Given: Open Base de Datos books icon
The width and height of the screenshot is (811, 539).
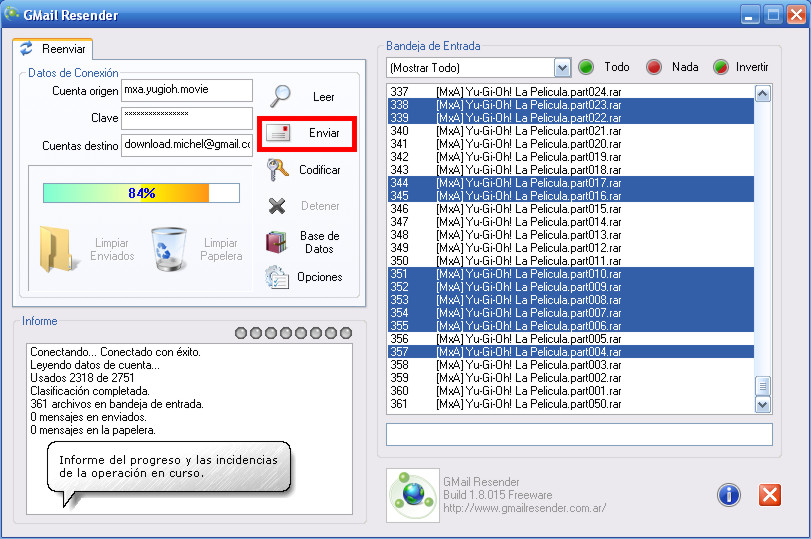Looking at the screenshot, I should [277, 242].
